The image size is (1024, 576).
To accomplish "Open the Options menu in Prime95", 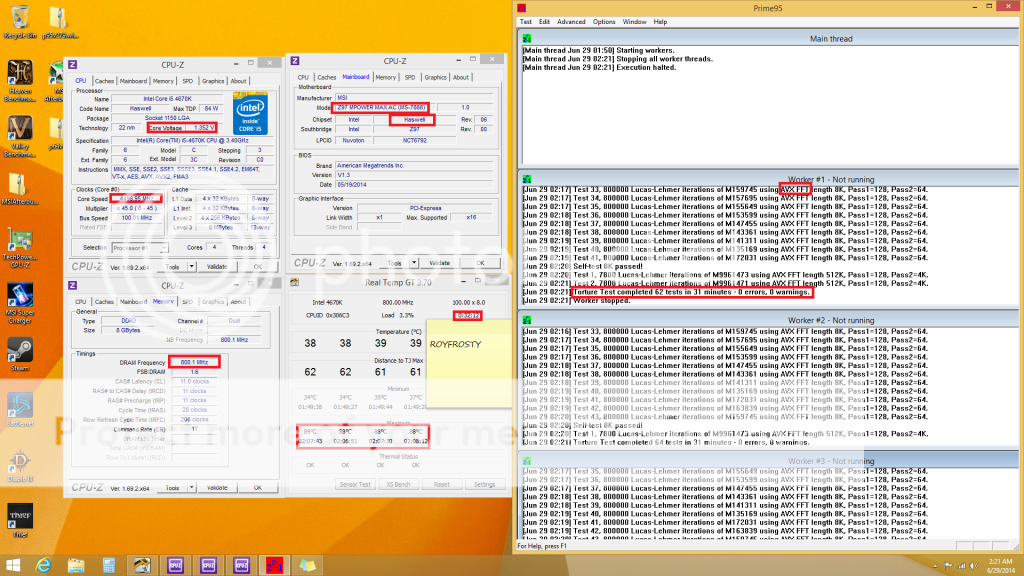I will [x=604, y=21].
